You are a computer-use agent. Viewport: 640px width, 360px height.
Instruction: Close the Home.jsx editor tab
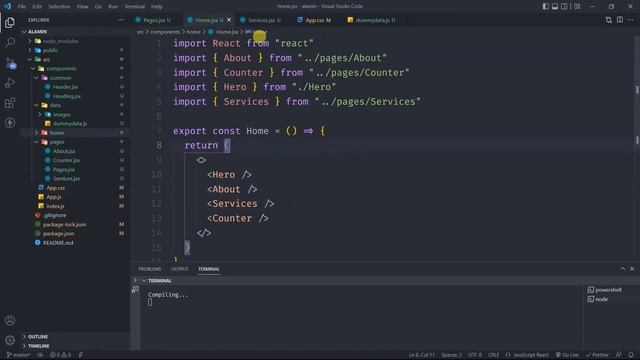click(229, 20)
